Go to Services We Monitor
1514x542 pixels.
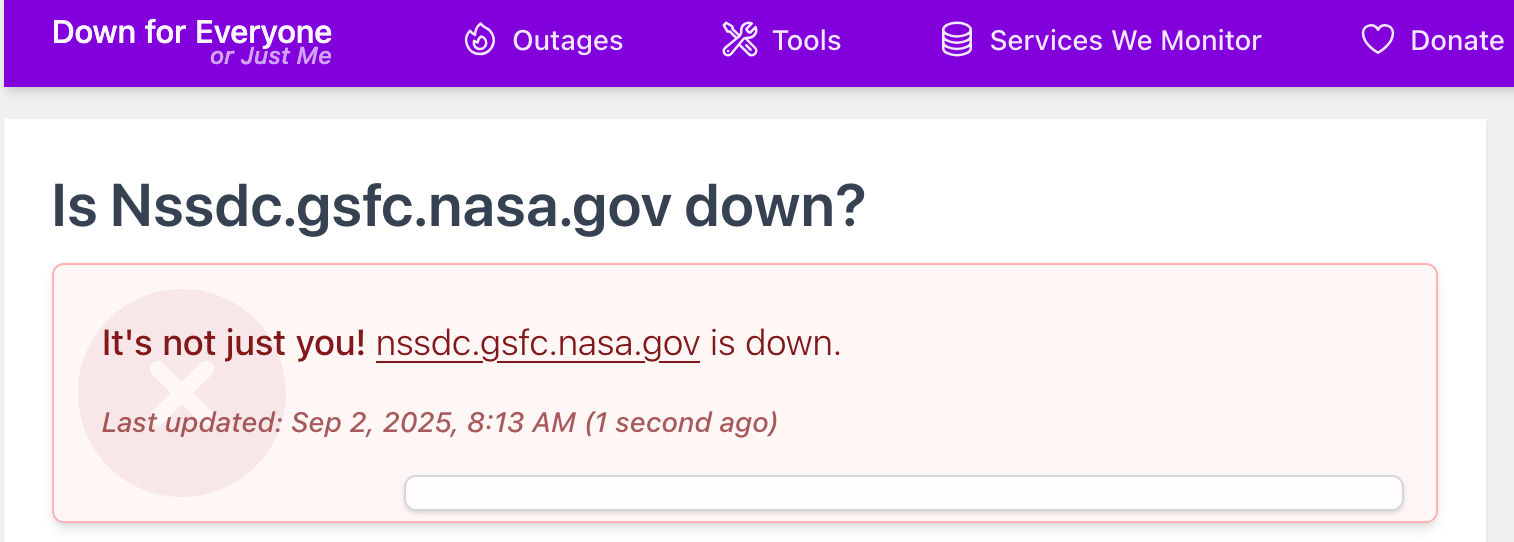click(1125, 41)
